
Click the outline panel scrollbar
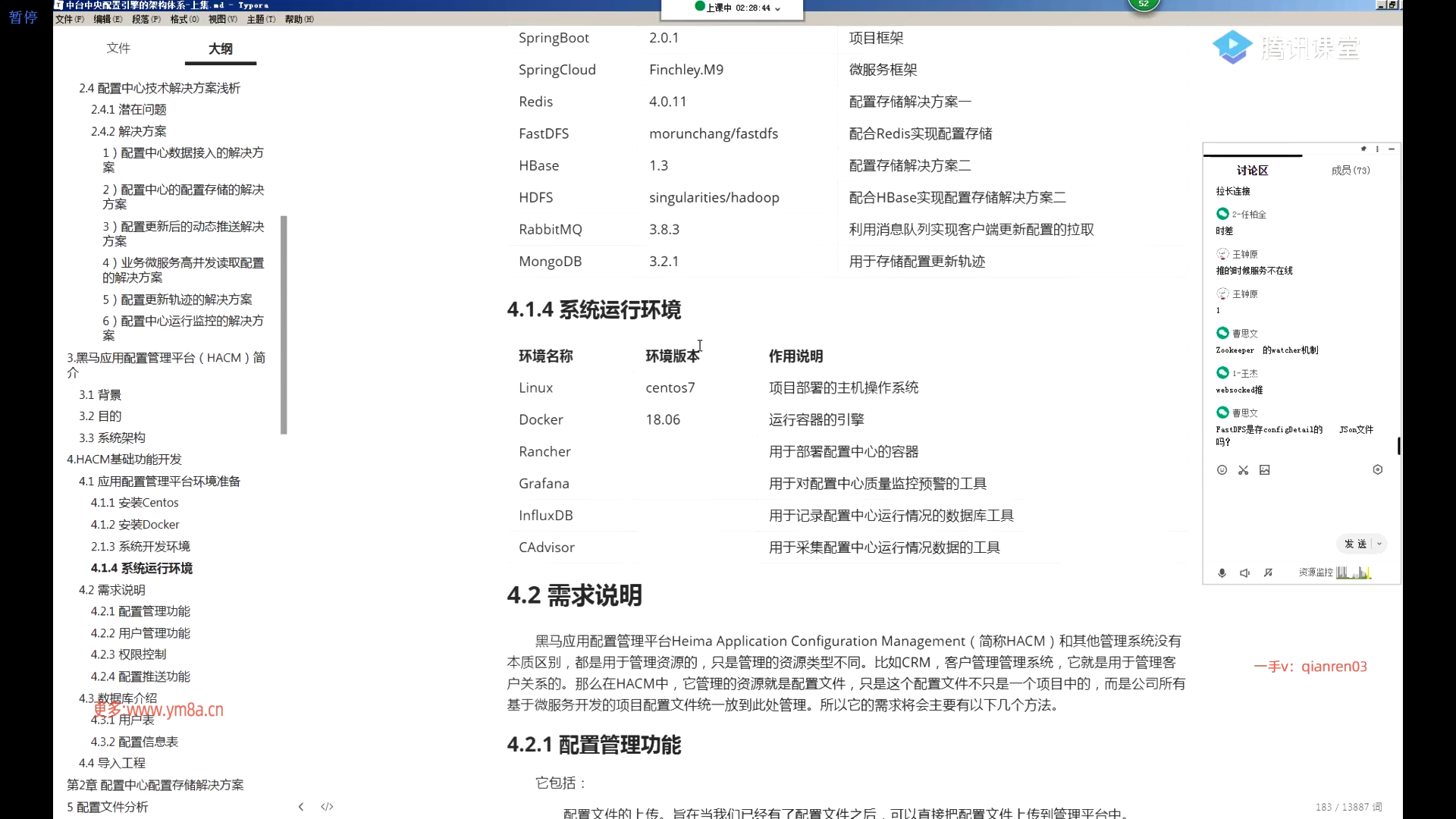coord(284,325)
